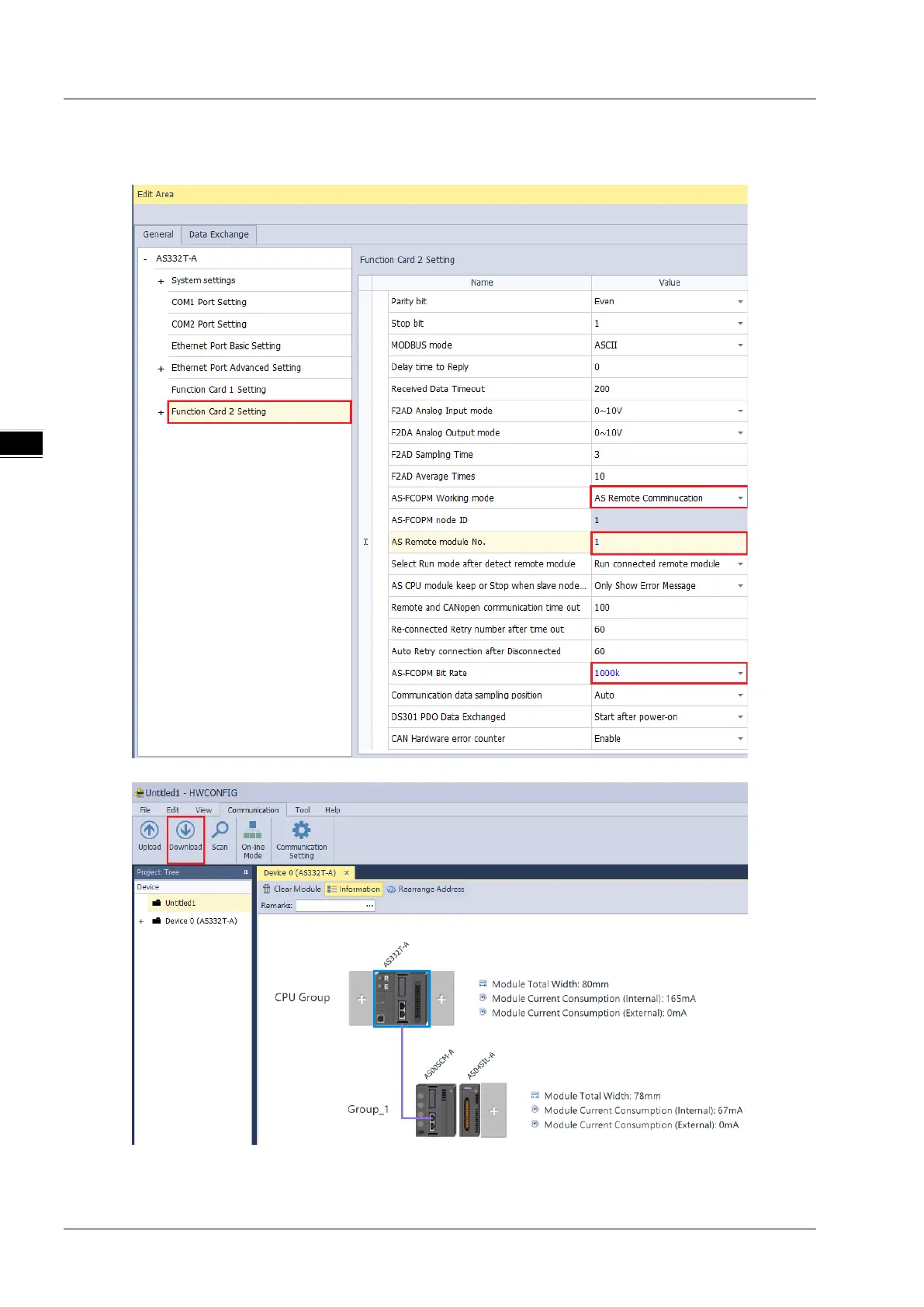Screen dimensions: 924x1307
Task: Click the Upload toolbar icon
Action: click(150, 831)
